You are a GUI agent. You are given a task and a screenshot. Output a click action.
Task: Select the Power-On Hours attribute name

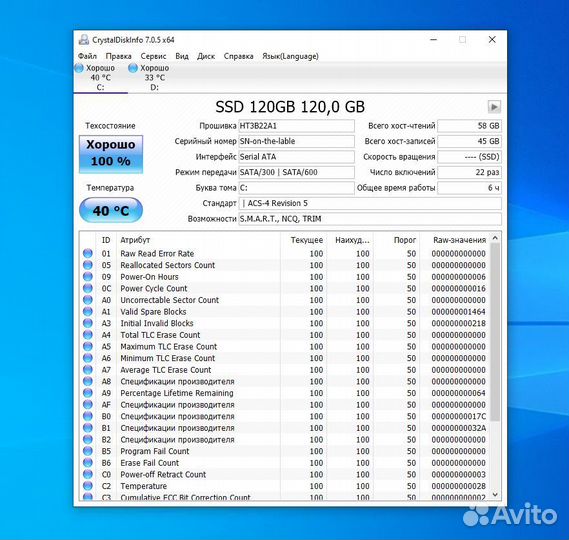tap(150, 277)
